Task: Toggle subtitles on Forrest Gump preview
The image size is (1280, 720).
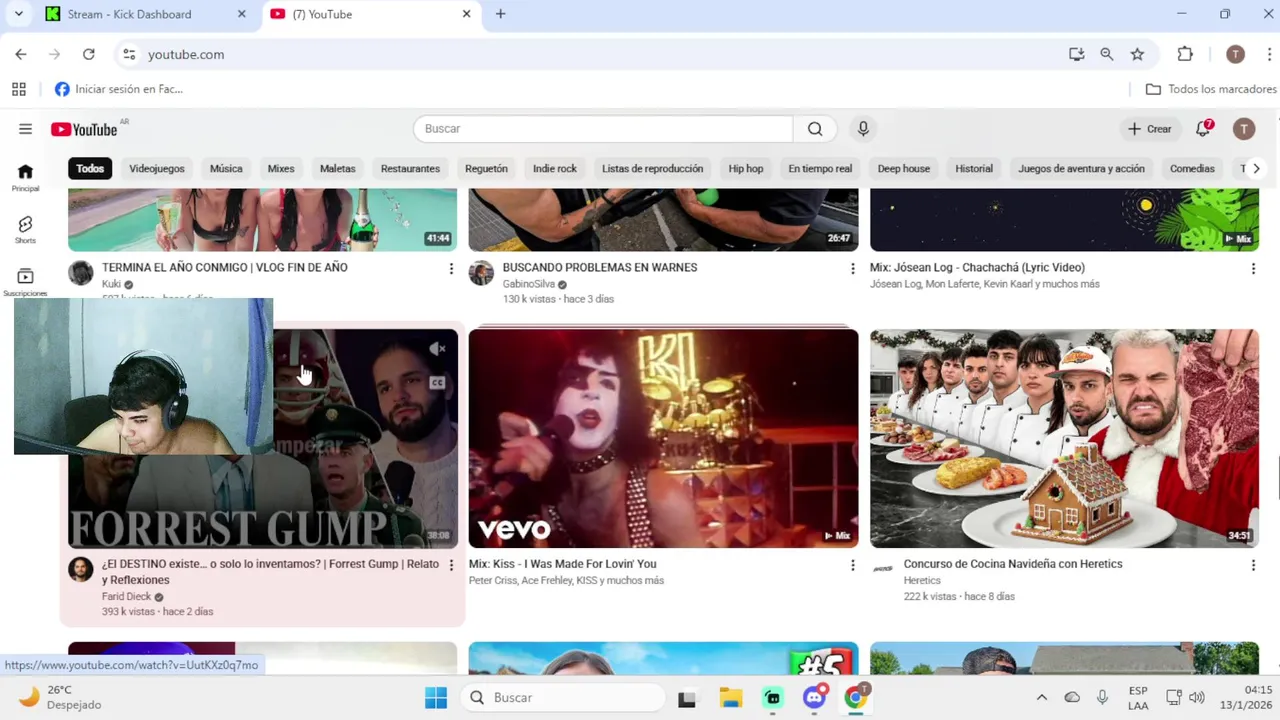Action: (437, 383)
